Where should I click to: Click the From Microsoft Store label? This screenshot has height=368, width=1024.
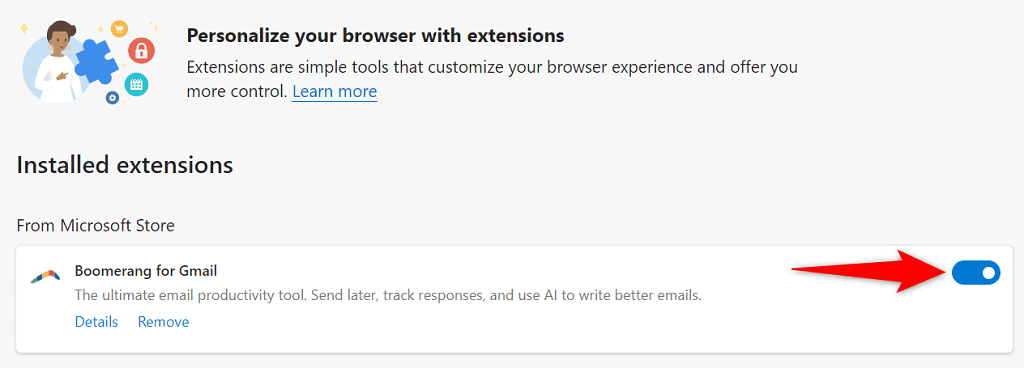tap(95, 226)
